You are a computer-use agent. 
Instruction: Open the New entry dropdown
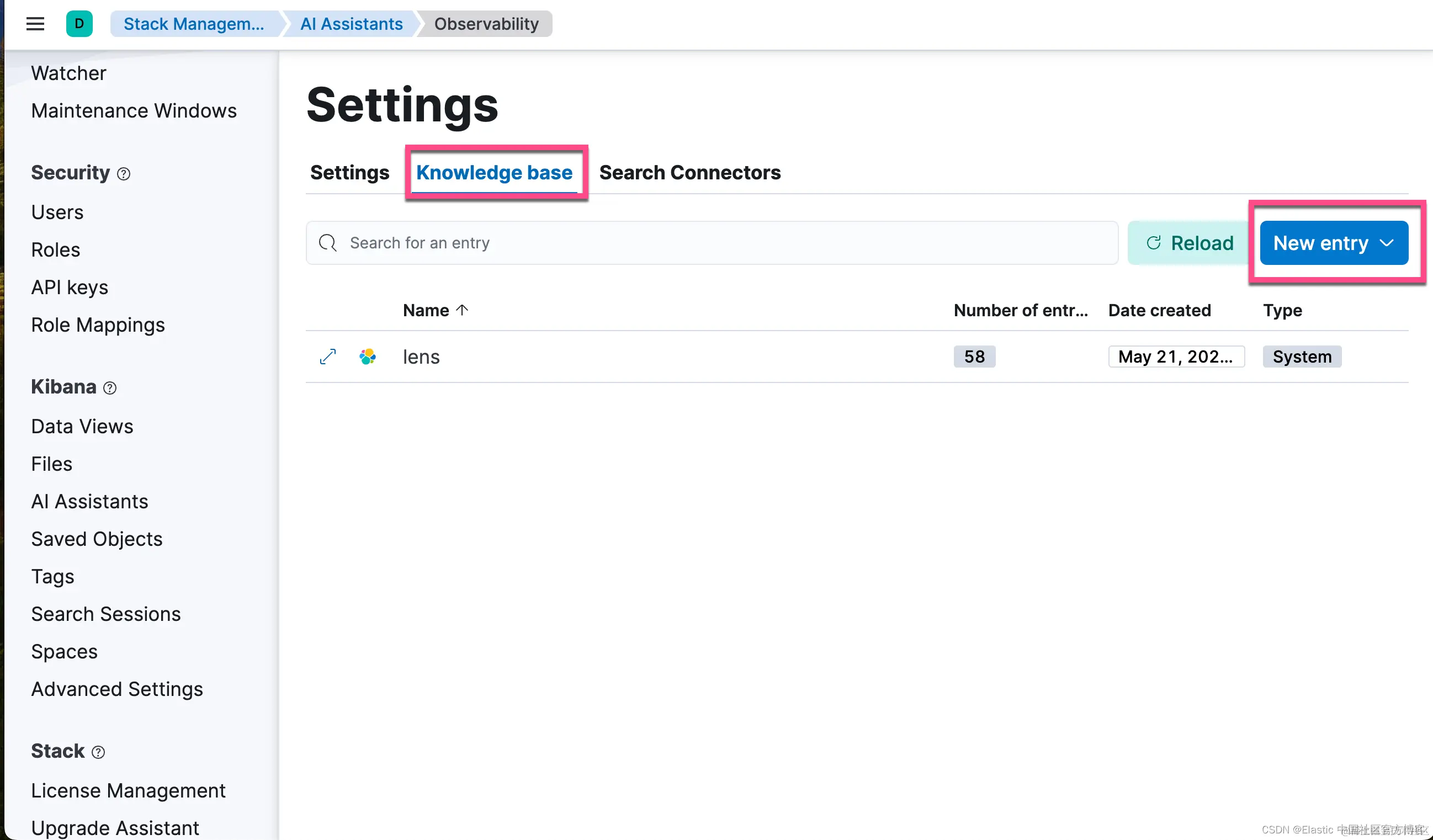(1334, 243)
